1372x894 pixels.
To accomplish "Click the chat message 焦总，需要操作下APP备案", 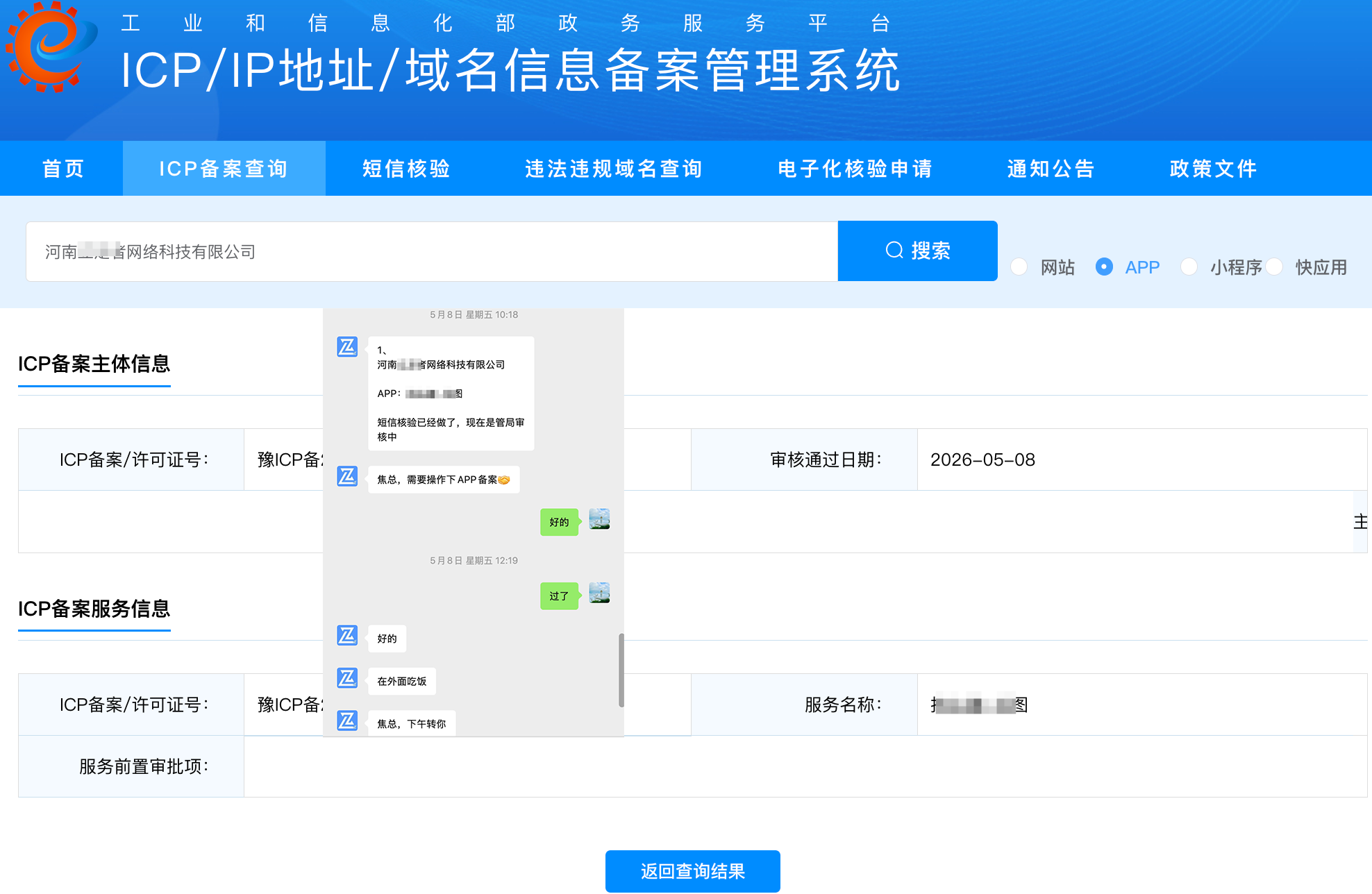I will [x=443, y=480].
